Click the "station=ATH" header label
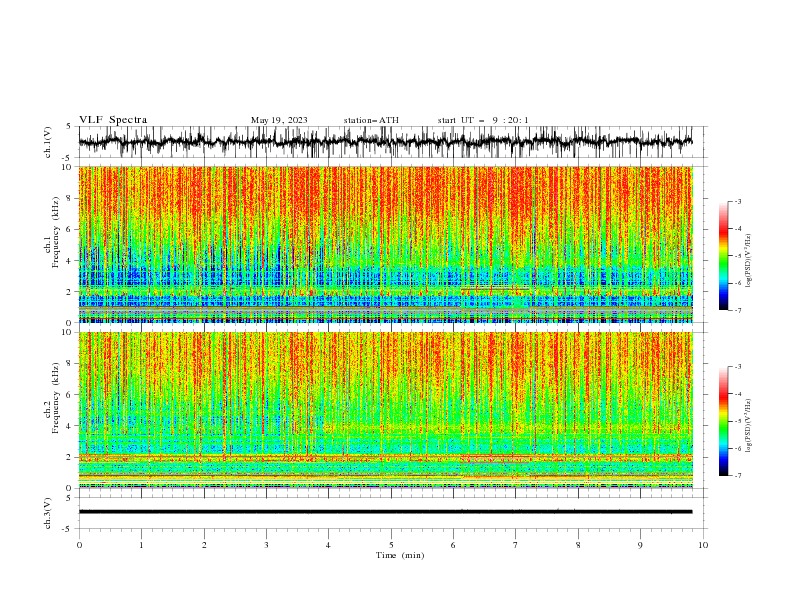The image size is (792, 612). [371, 120]
